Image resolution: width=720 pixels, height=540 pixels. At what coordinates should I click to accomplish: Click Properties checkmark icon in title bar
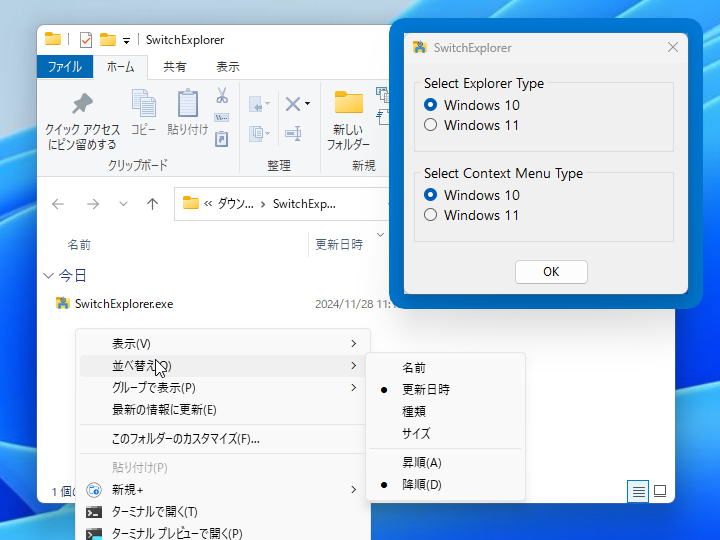86,40
